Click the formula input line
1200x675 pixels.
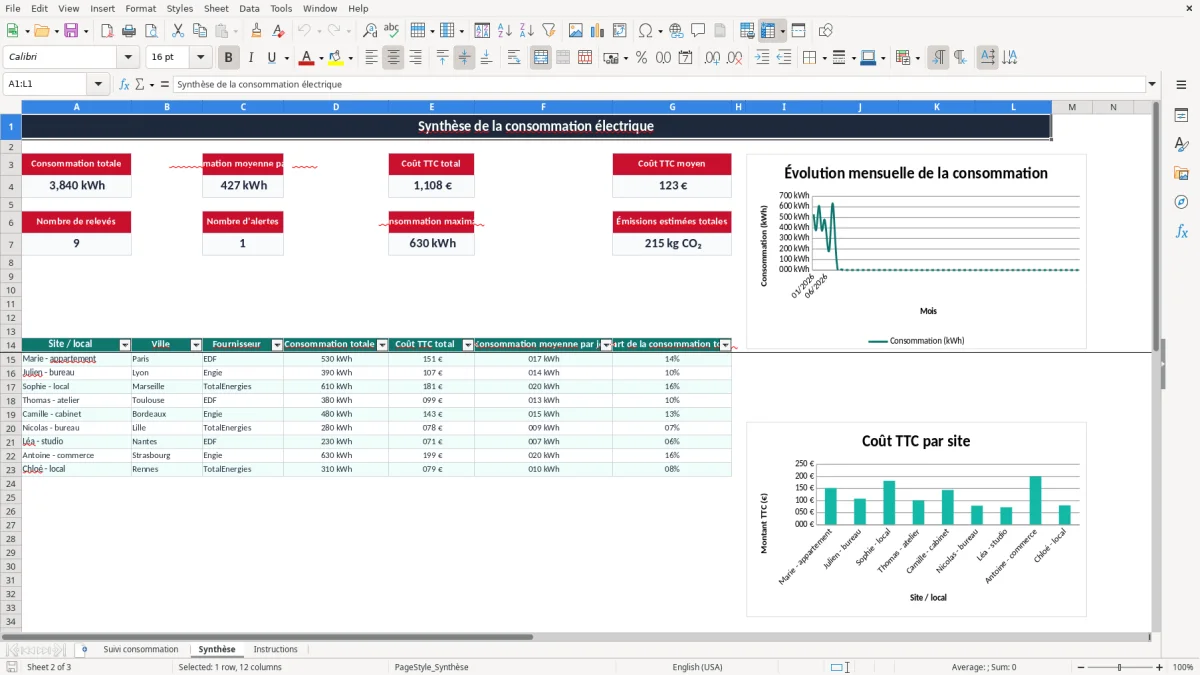(x=659, y=84)
